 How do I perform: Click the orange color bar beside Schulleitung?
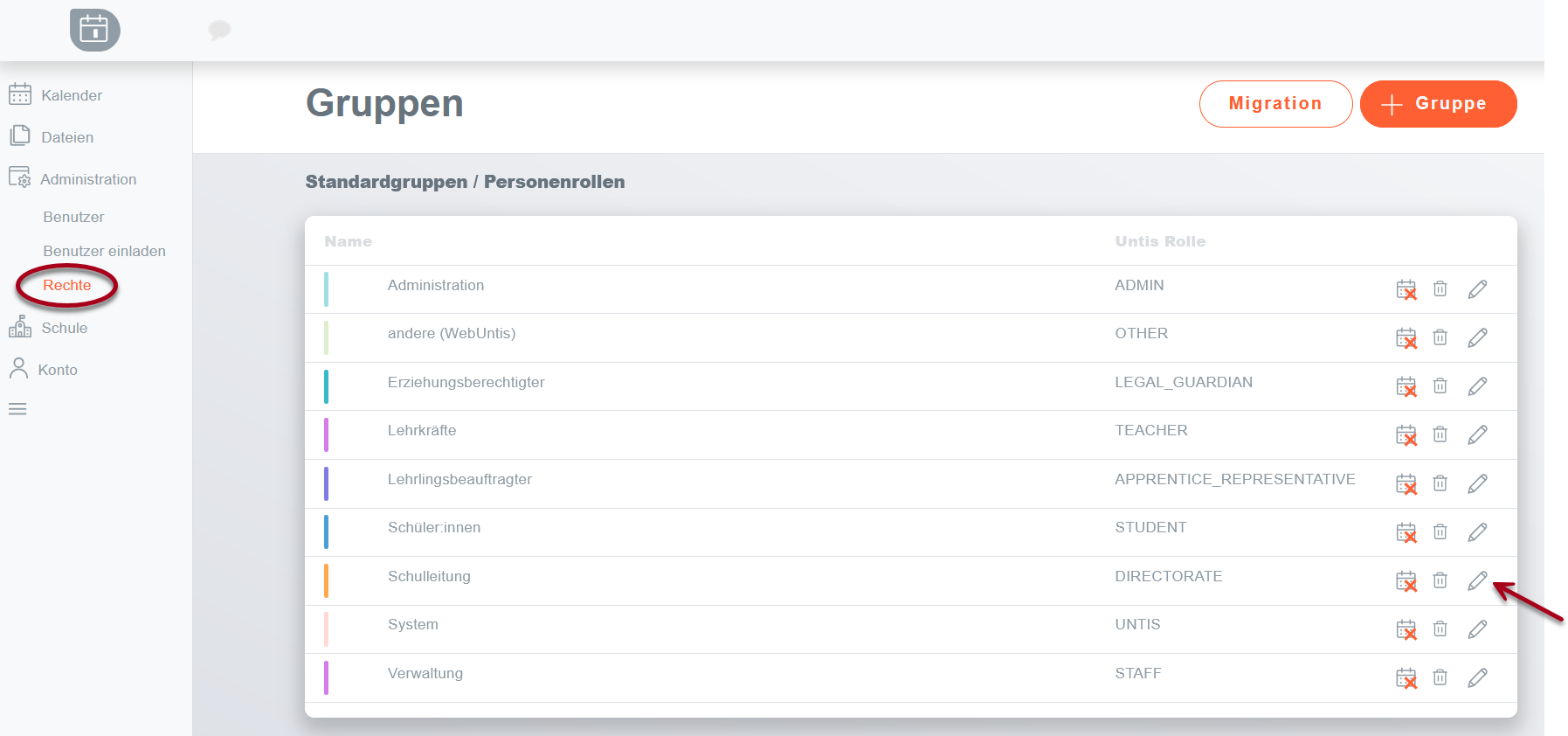tap(326, 580)
